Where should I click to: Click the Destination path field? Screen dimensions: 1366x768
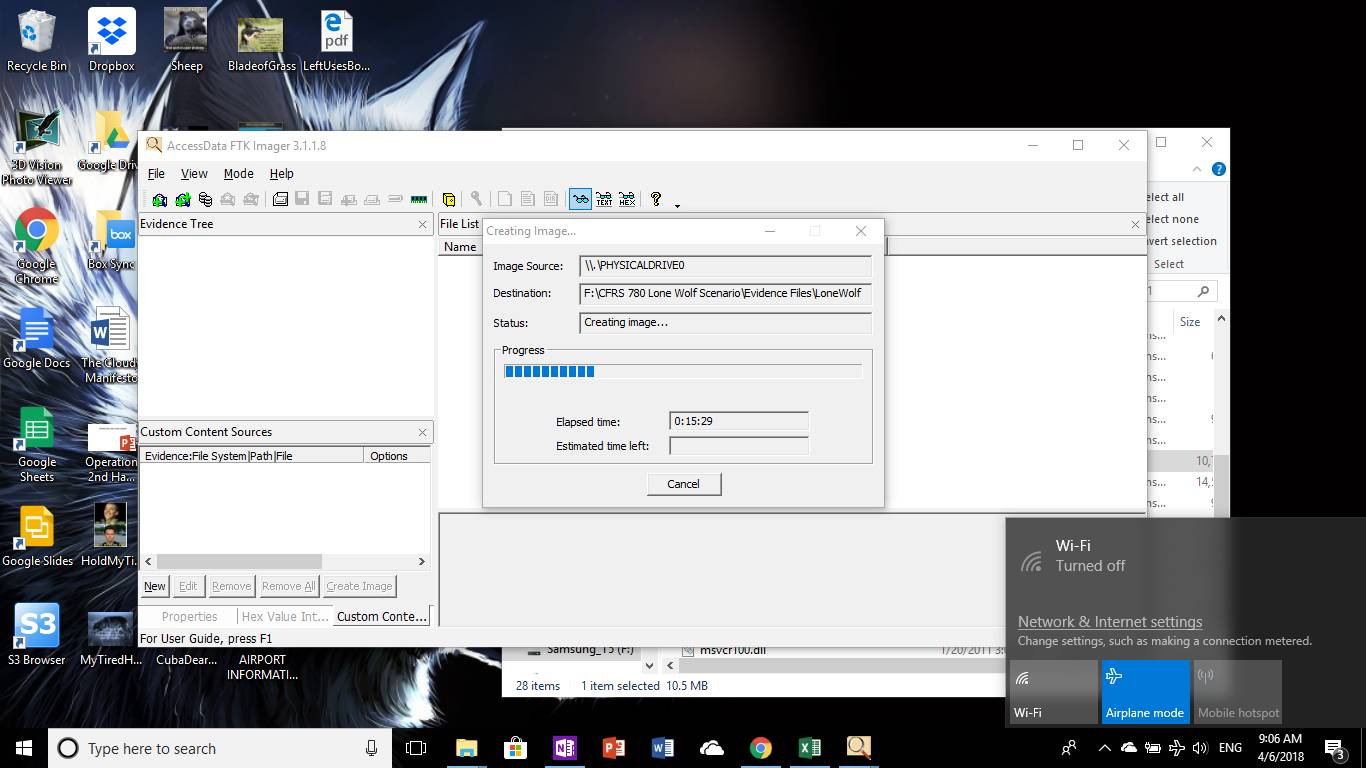(x=725, y=294)
